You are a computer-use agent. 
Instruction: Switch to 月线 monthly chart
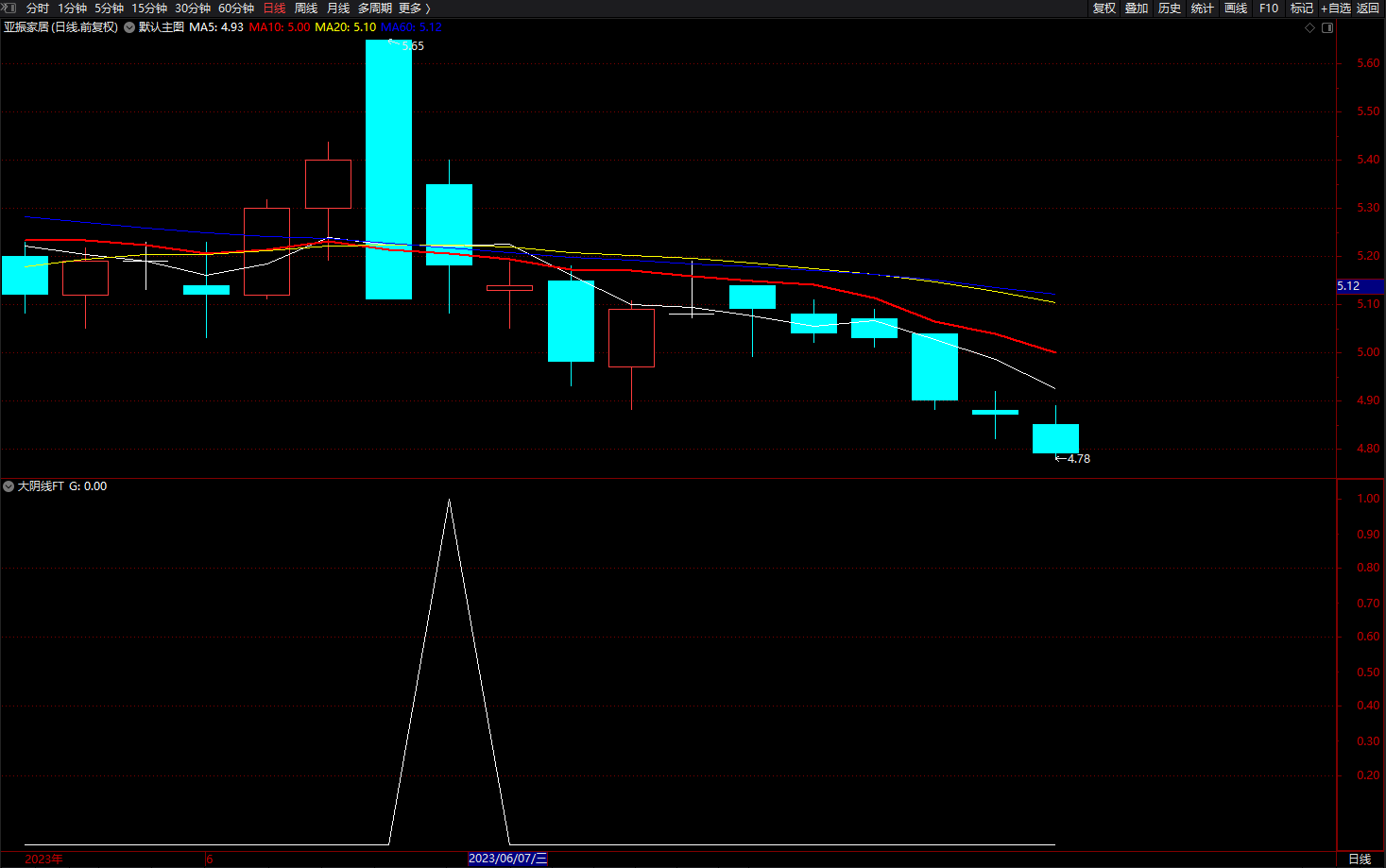[x=338, y=9]
